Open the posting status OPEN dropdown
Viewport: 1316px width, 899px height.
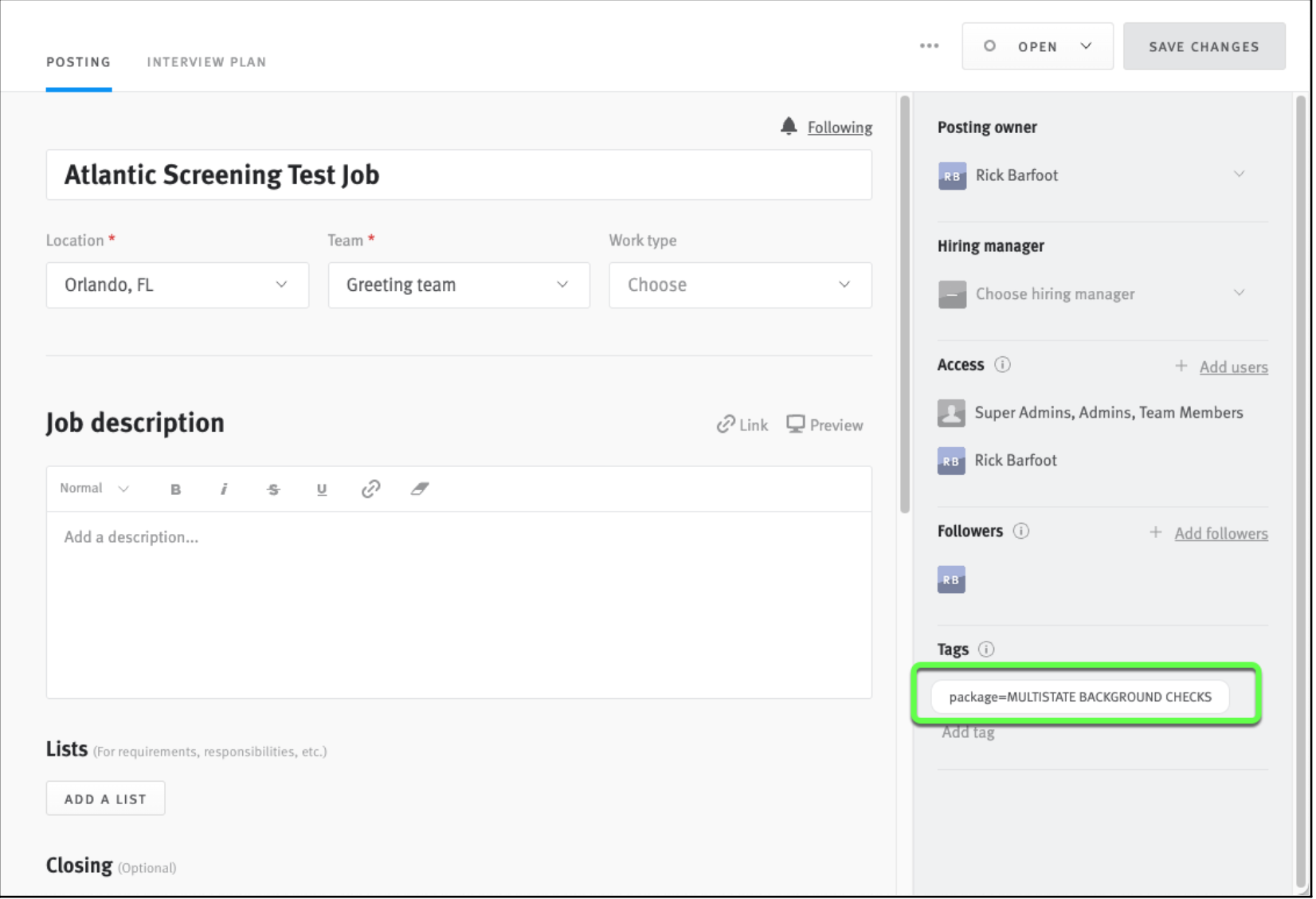tap(1037, 46)
